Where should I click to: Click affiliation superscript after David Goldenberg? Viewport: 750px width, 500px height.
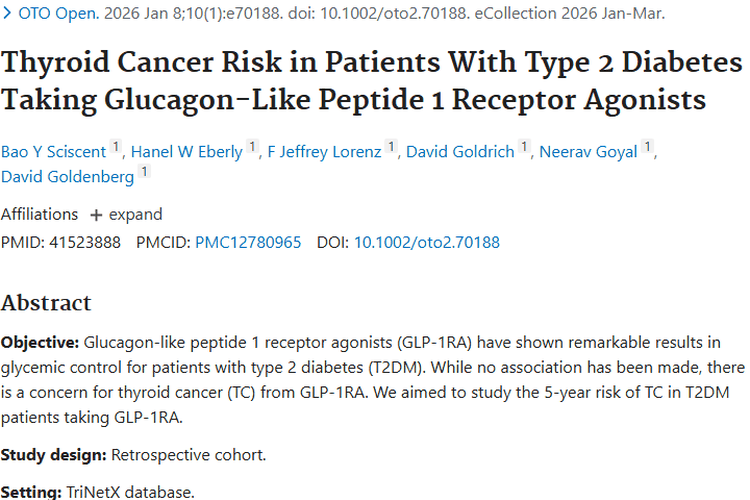(x=144, y=174)
